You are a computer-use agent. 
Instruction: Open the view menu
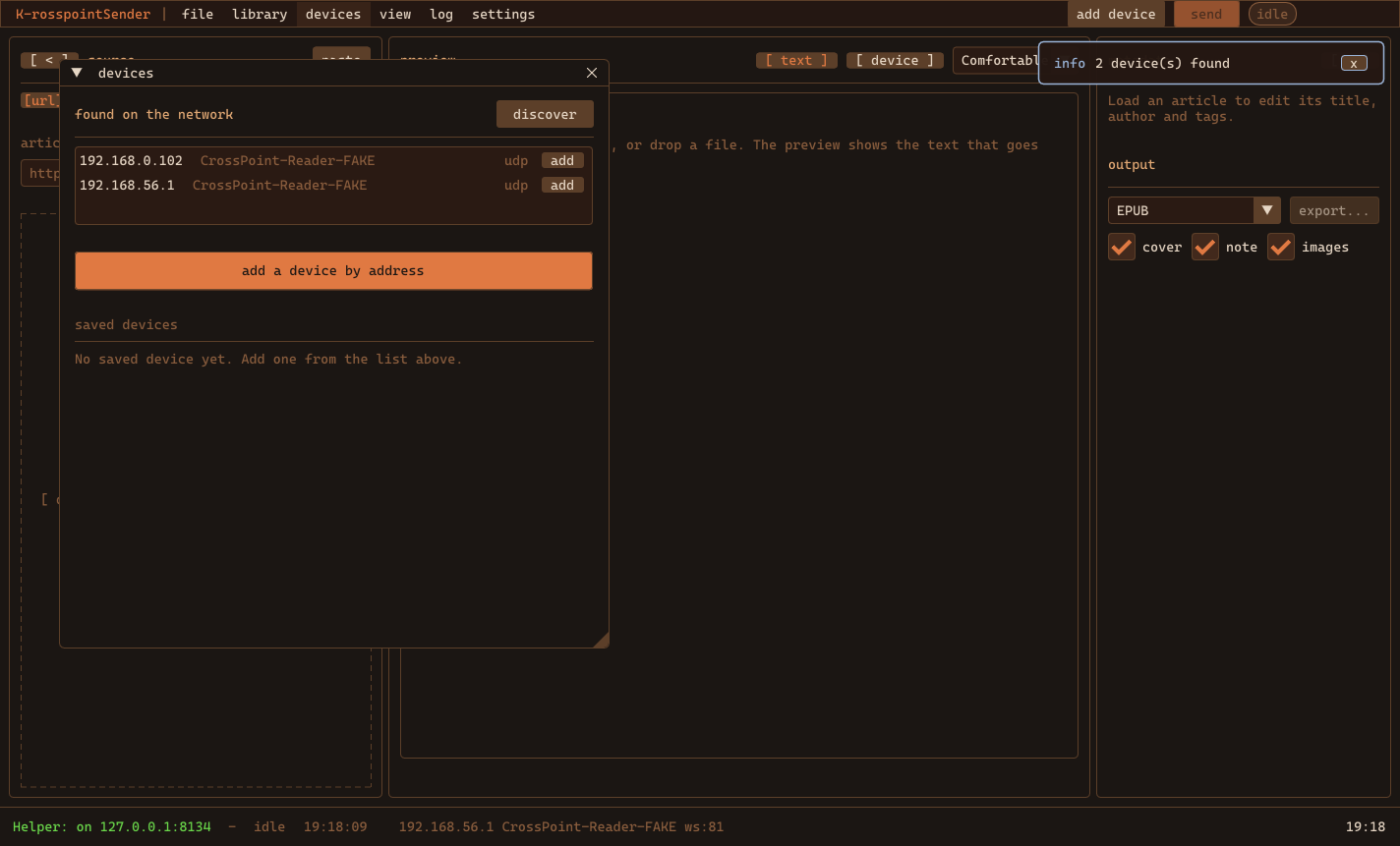pyautogui.click(x=395, y=14)
